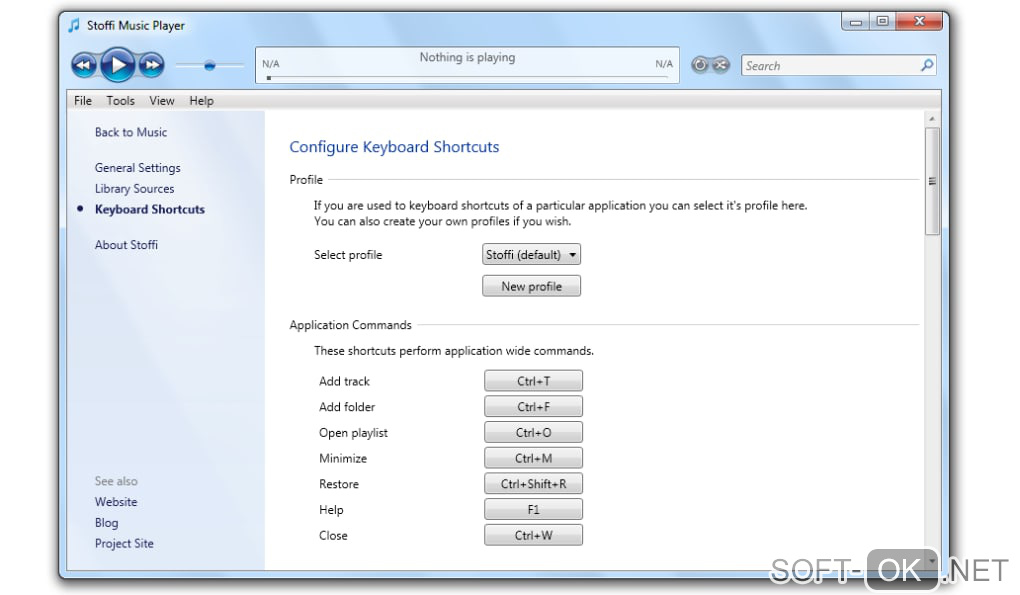Open the Tools menu

(120, 101)
